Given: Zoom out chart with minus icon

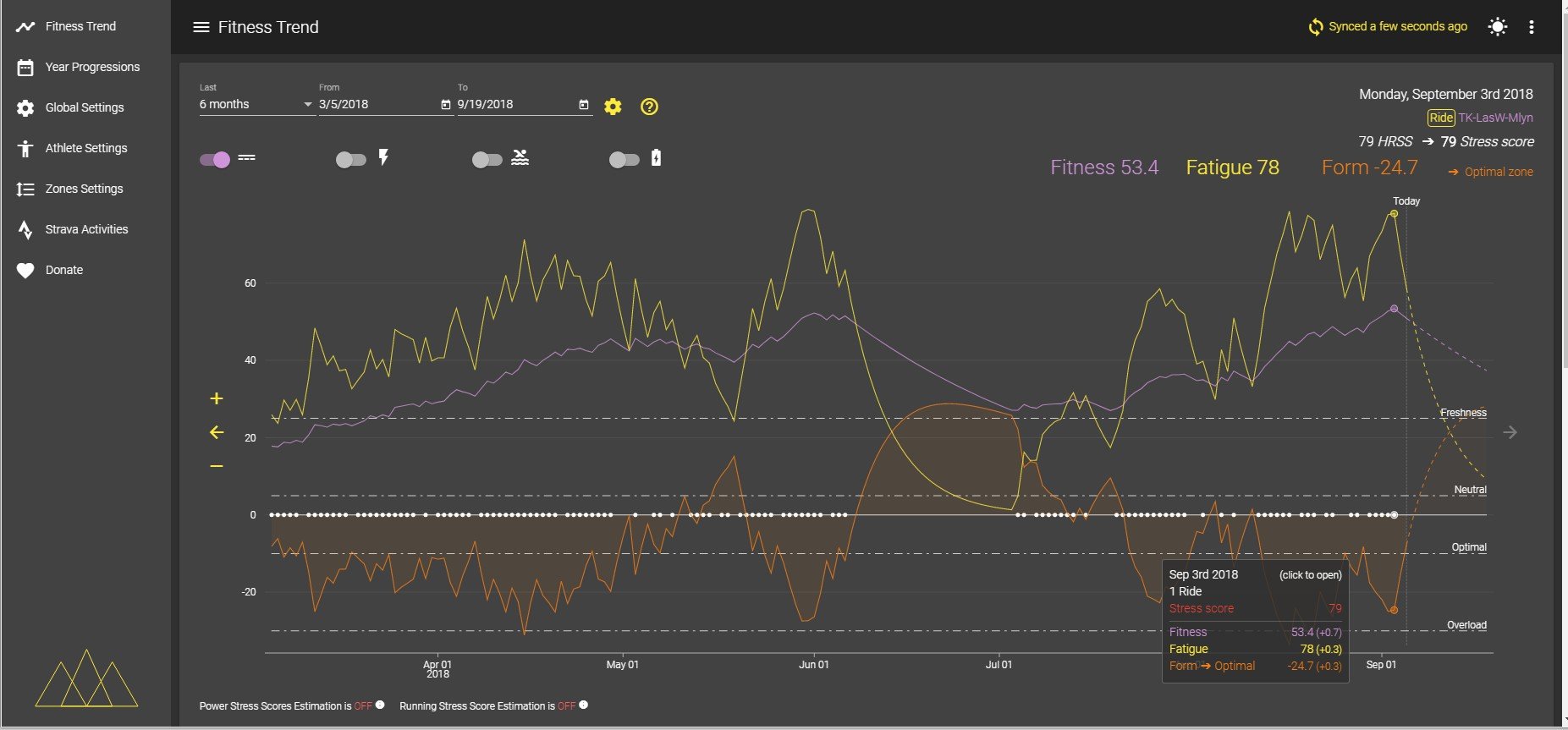Looking at the screenshot, I should point(217,466).
